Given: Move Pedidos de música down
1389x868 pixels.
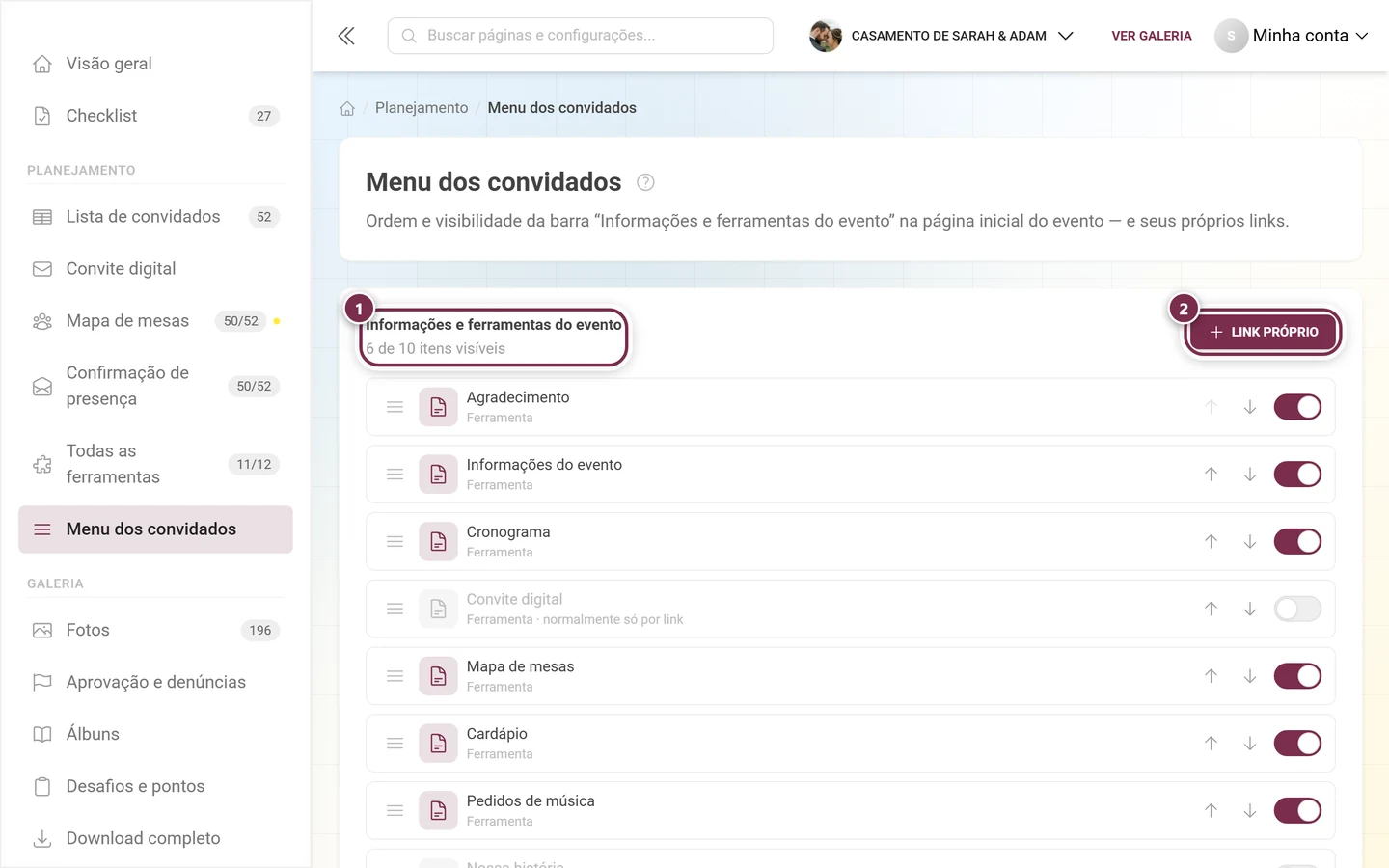Looking at the screenshot, I should coord(1250,811).
